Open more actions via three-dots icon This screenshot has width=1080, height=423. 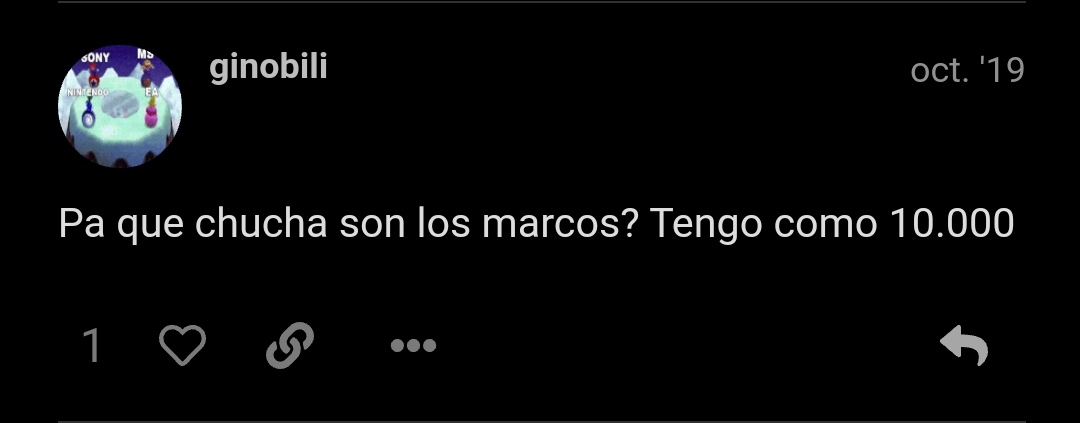tap(413, 345)
